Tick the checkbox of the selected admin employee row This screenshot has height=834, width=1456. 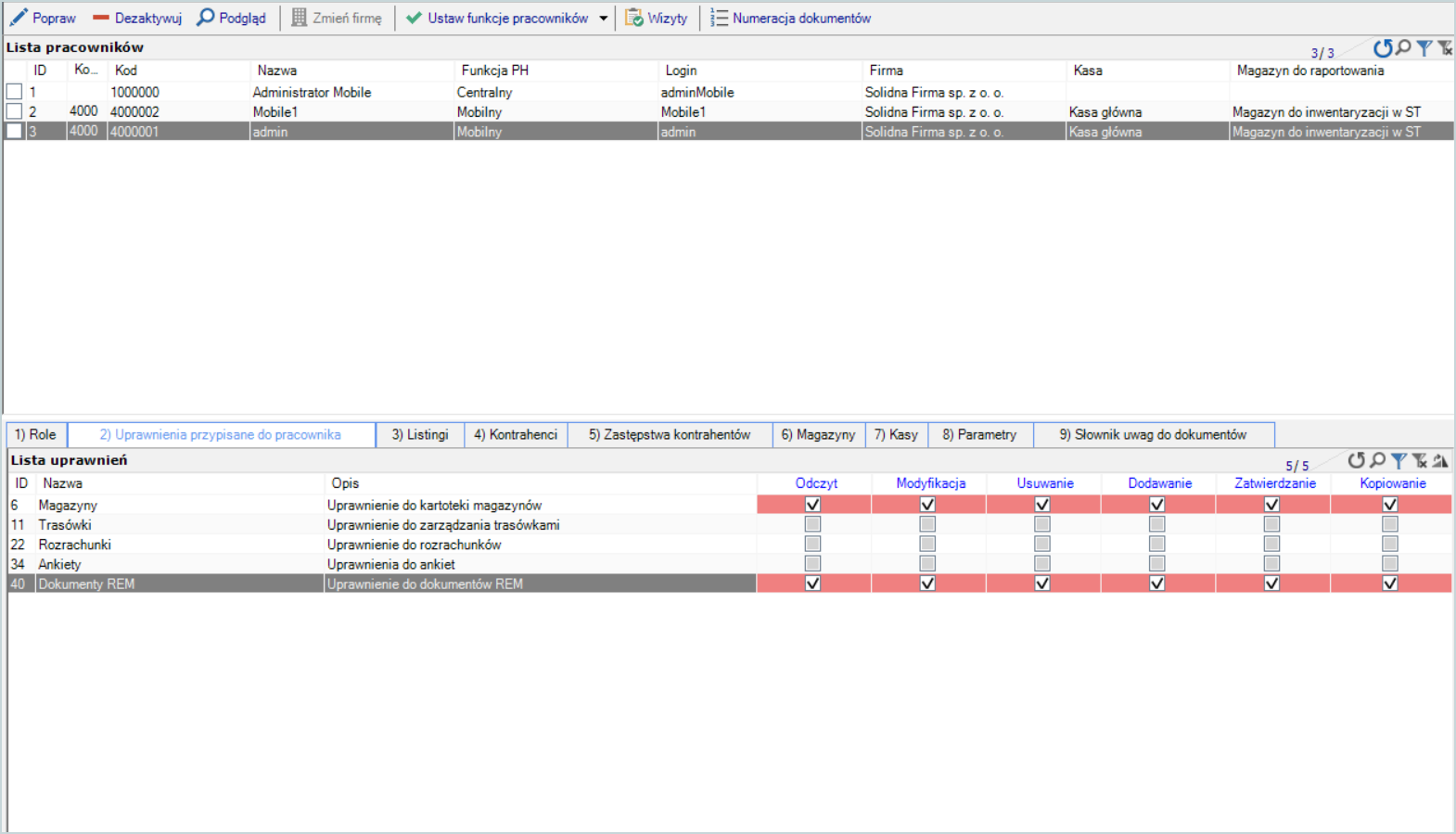(x=14, y=132)
